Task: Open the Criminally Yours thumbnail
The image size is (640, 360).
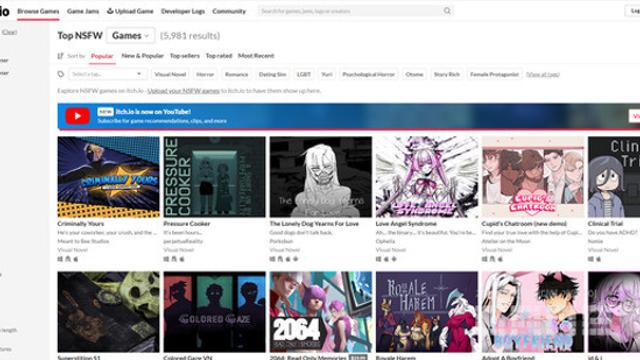Action: (109, 177)
